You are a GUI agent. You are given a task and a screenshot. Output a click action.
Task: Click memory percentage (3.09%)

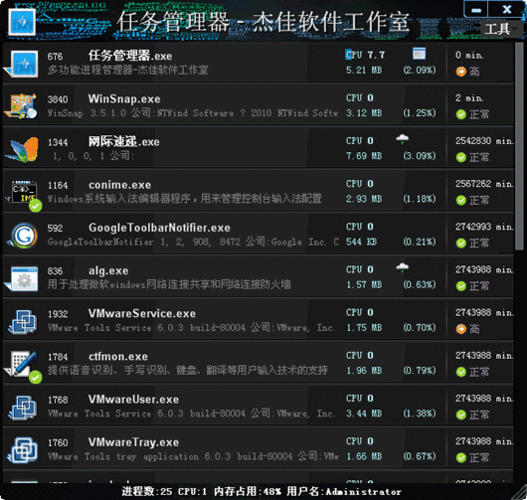pos(419,156)
